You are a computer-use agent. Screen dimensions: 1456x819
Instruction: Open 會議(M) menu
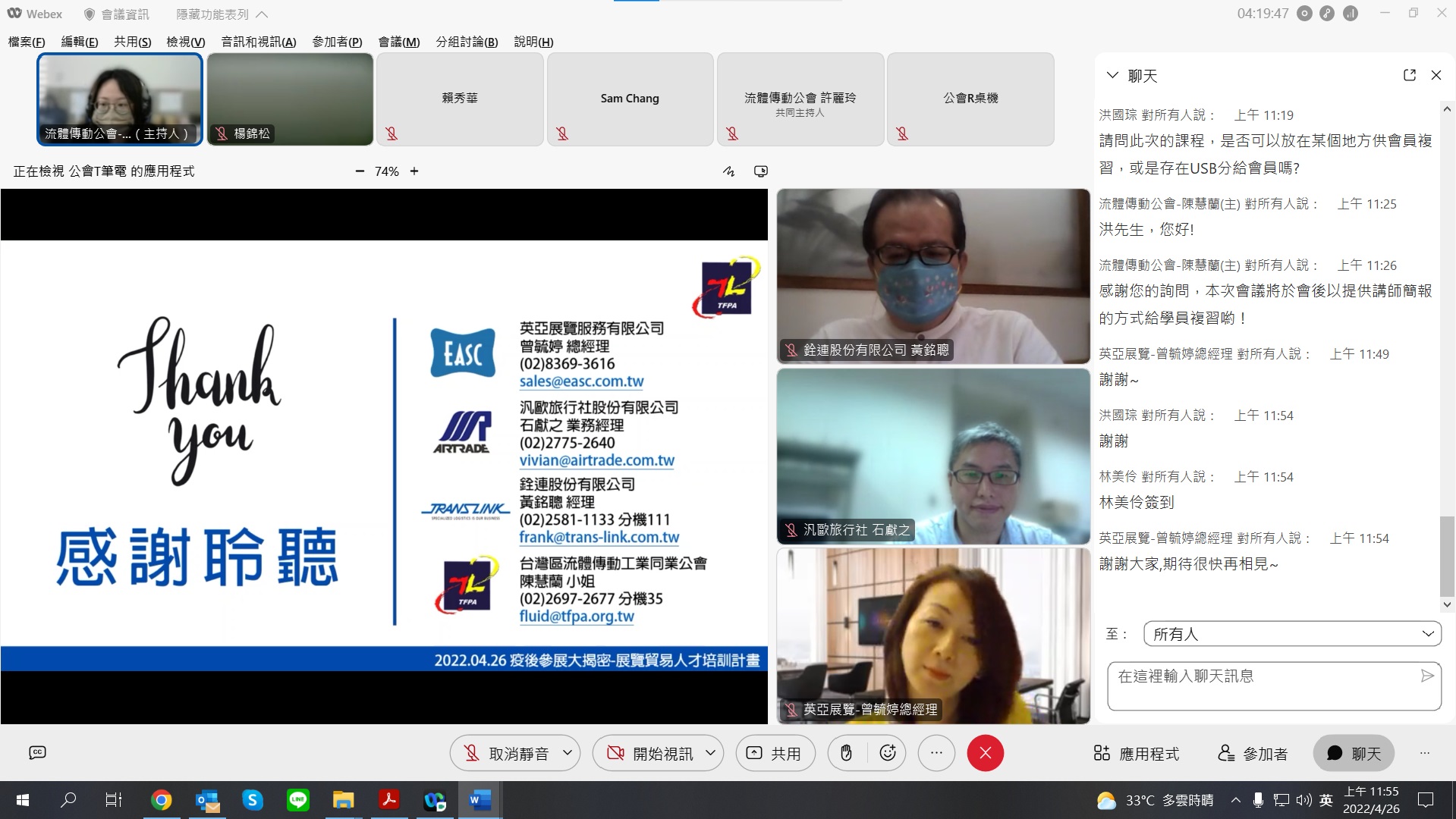tap(399, 42)
